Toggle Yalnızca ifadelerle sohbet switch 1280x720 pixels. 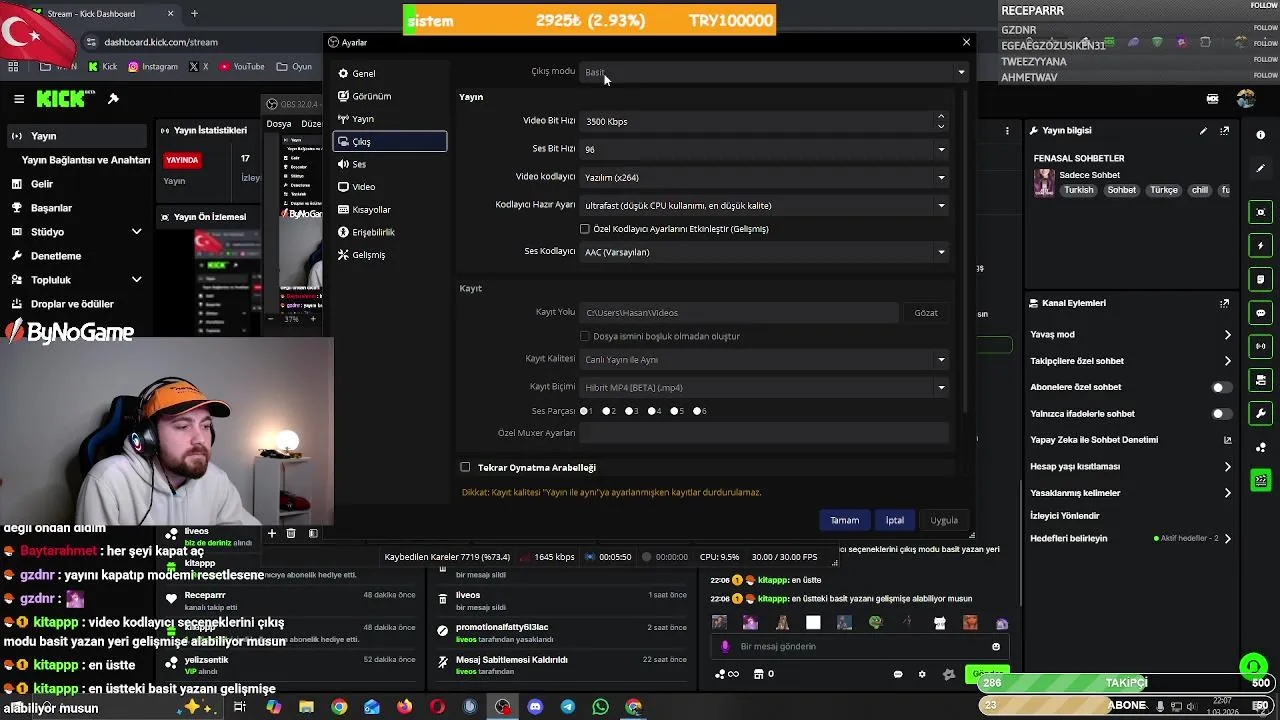pos(1221,413)
